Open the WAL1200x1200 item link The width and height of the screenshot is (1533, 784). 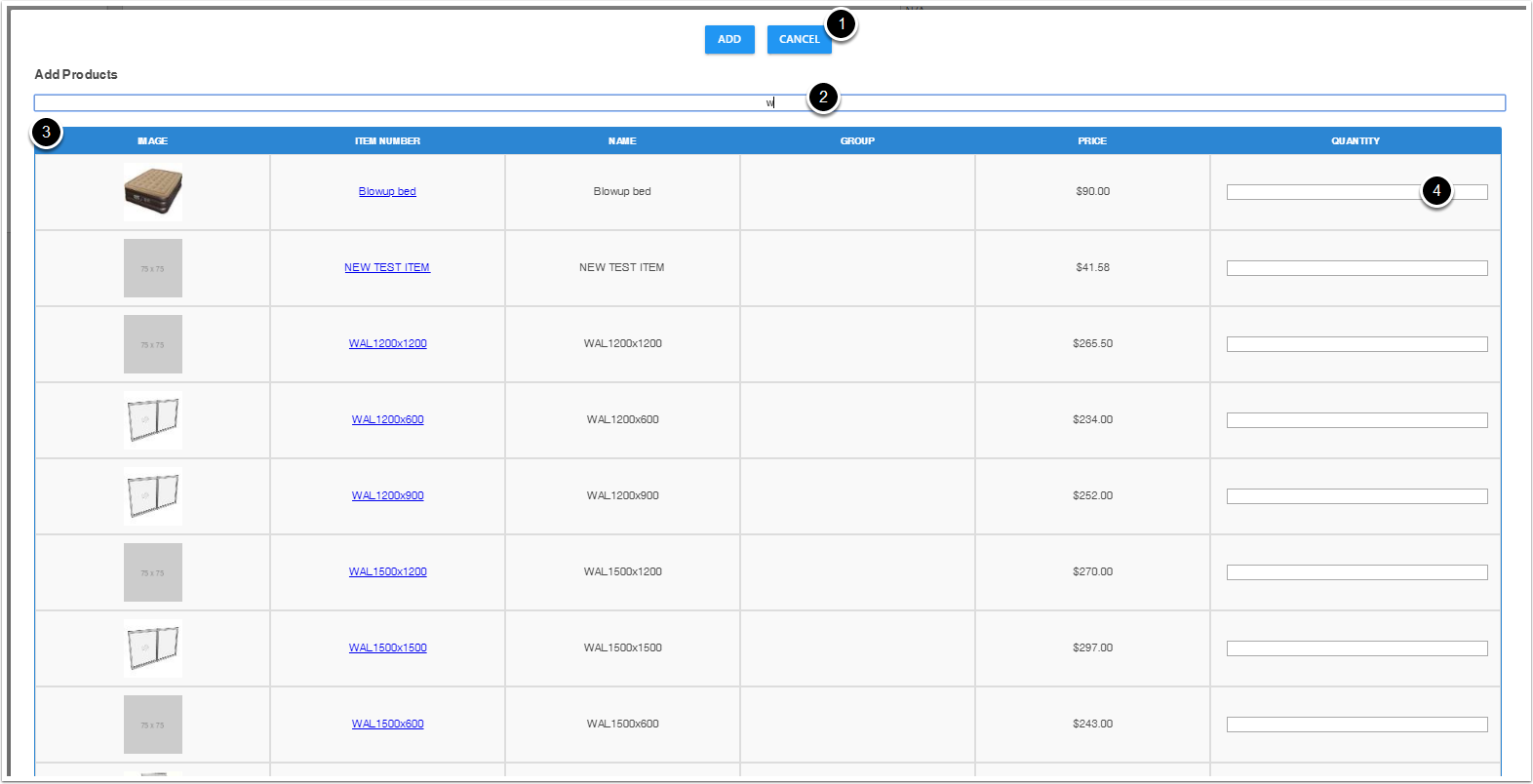[387, 343]
